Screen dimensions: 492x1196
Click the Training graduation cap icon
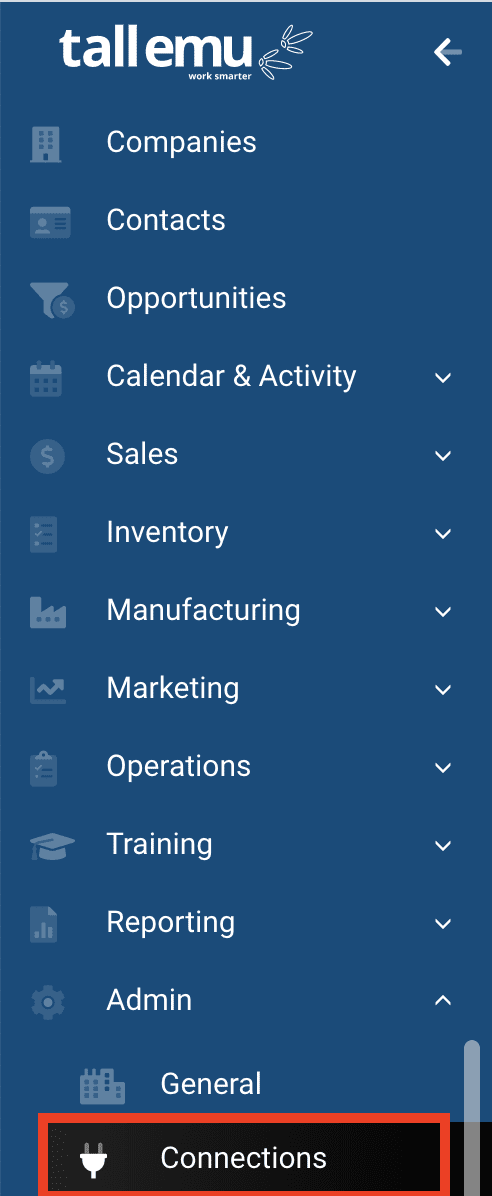53,846
